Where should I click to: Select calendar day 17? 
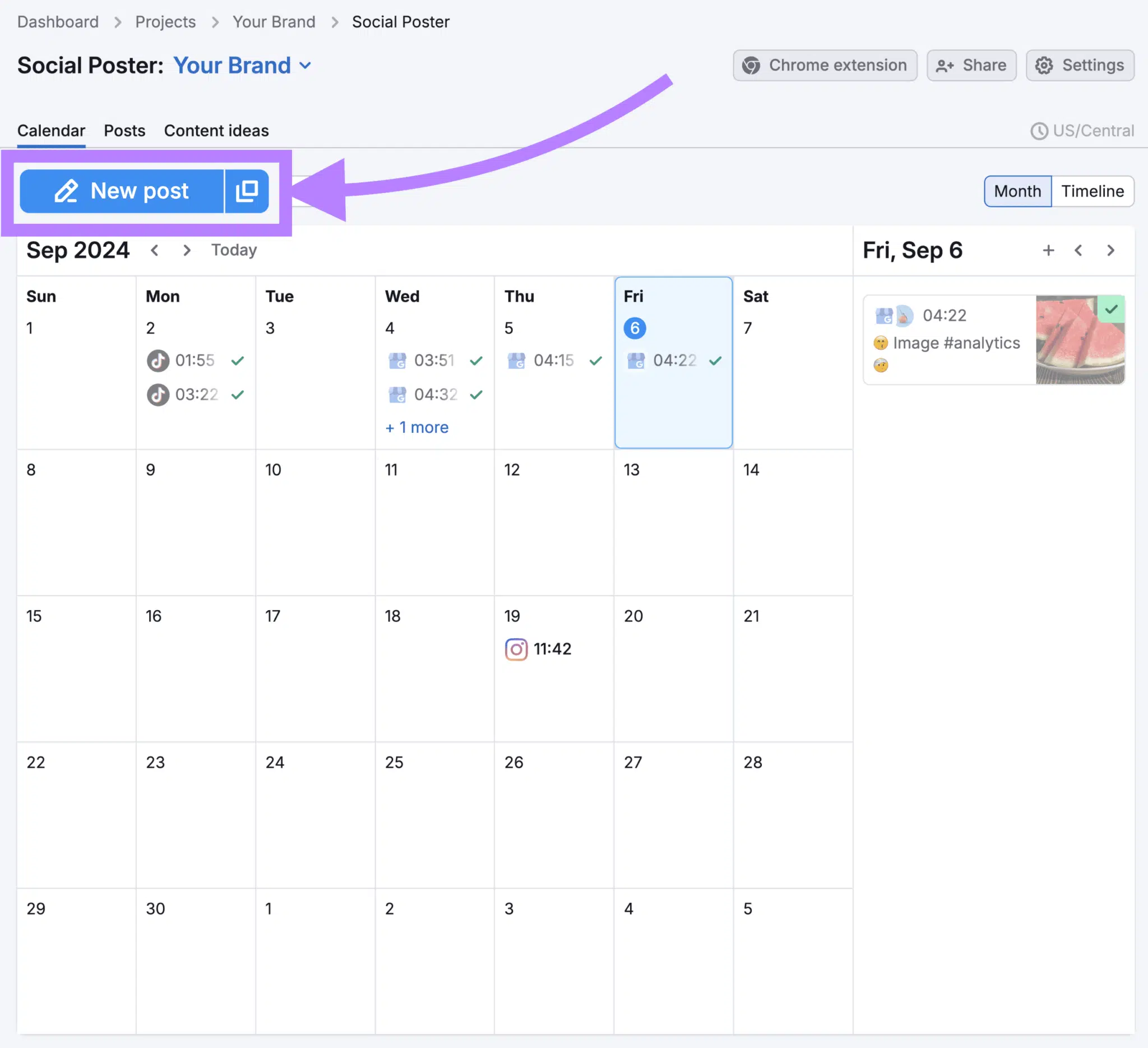(x=272, y=616)
